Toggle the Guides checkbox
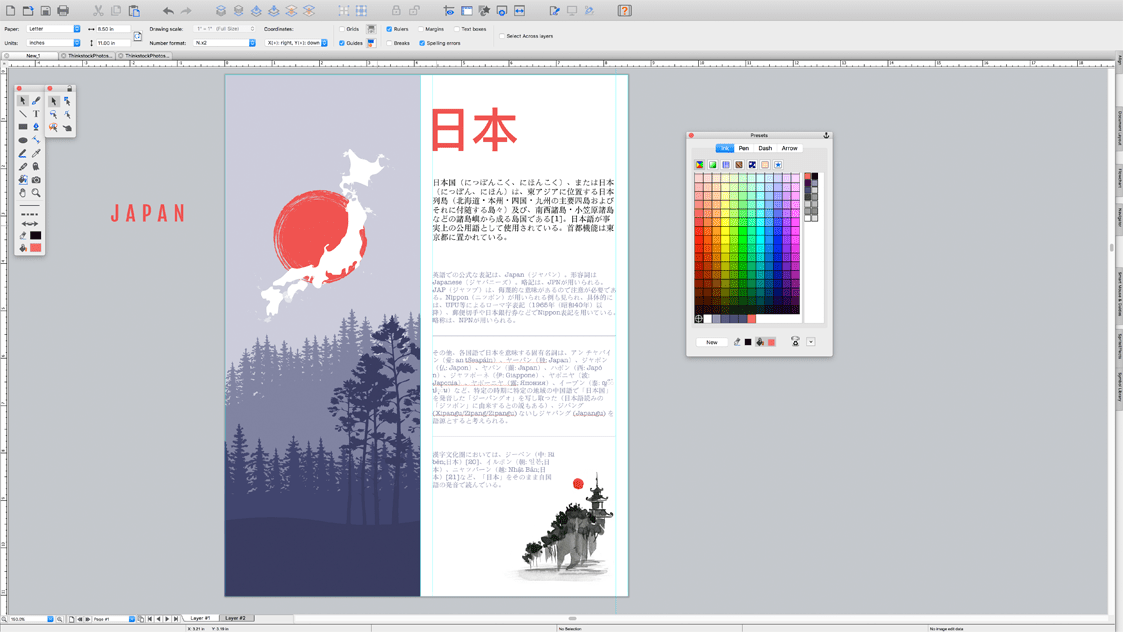The image size is (1123, 632). pyautogui.click(x=342, y=43)
